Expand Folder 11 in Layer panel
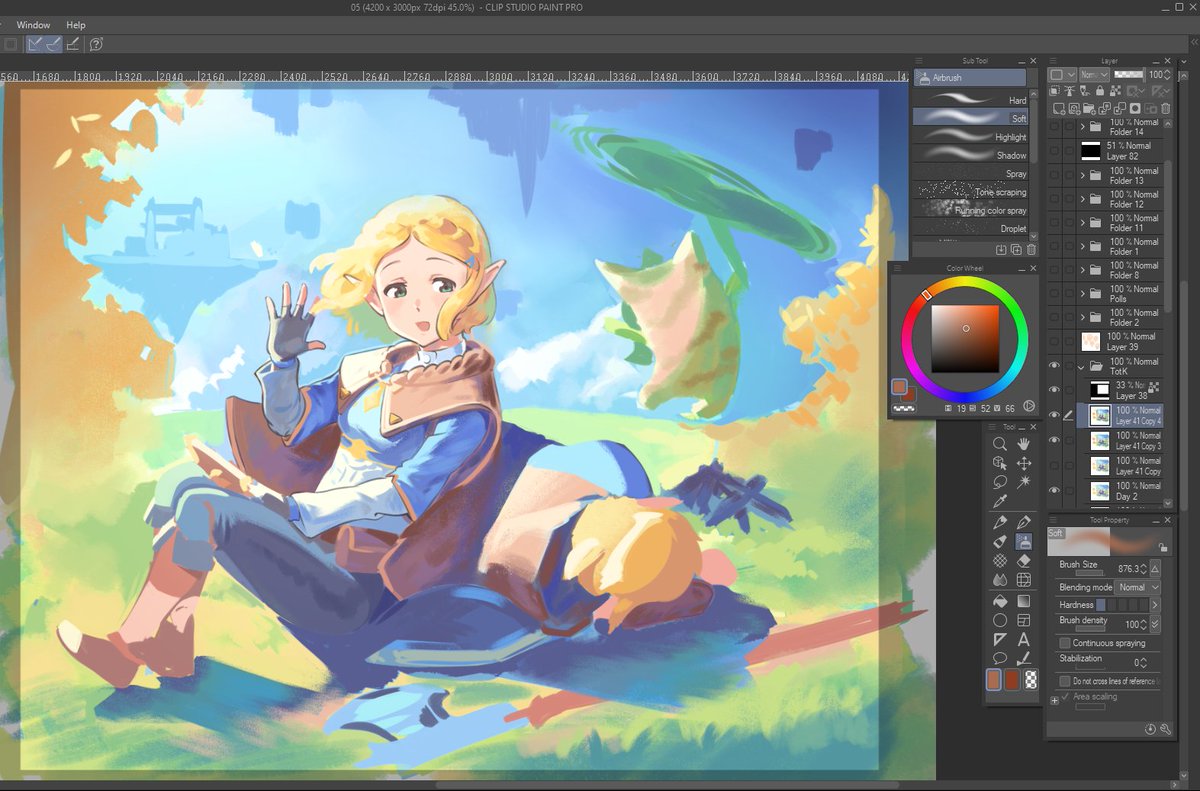 tap(1083, 223)
